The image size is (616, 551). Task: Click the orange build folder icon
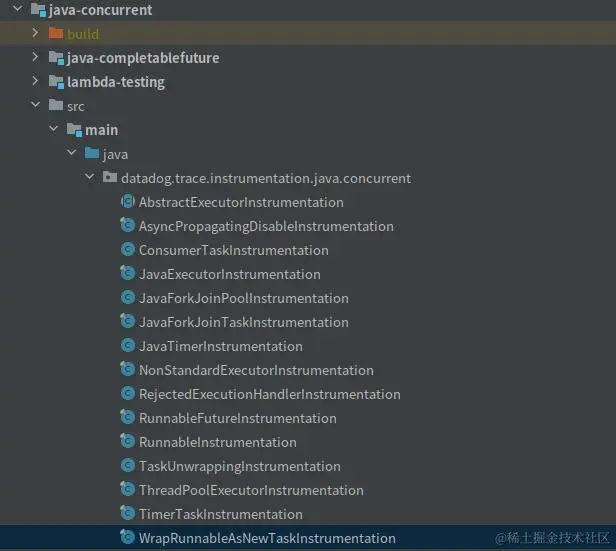click(x=56, y=33)
